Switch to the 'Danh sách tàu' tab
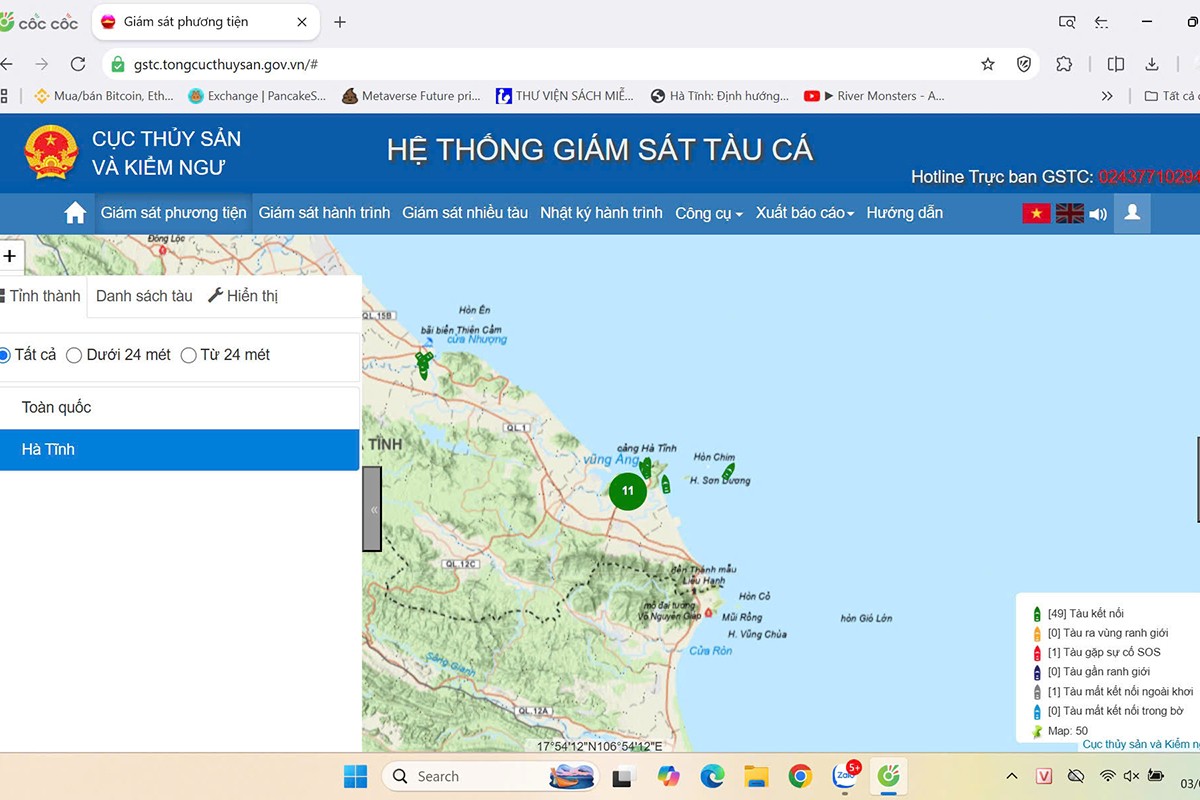Image resolution: width=1200 pixels, height=800 pixels. click(x=144, y=296)
